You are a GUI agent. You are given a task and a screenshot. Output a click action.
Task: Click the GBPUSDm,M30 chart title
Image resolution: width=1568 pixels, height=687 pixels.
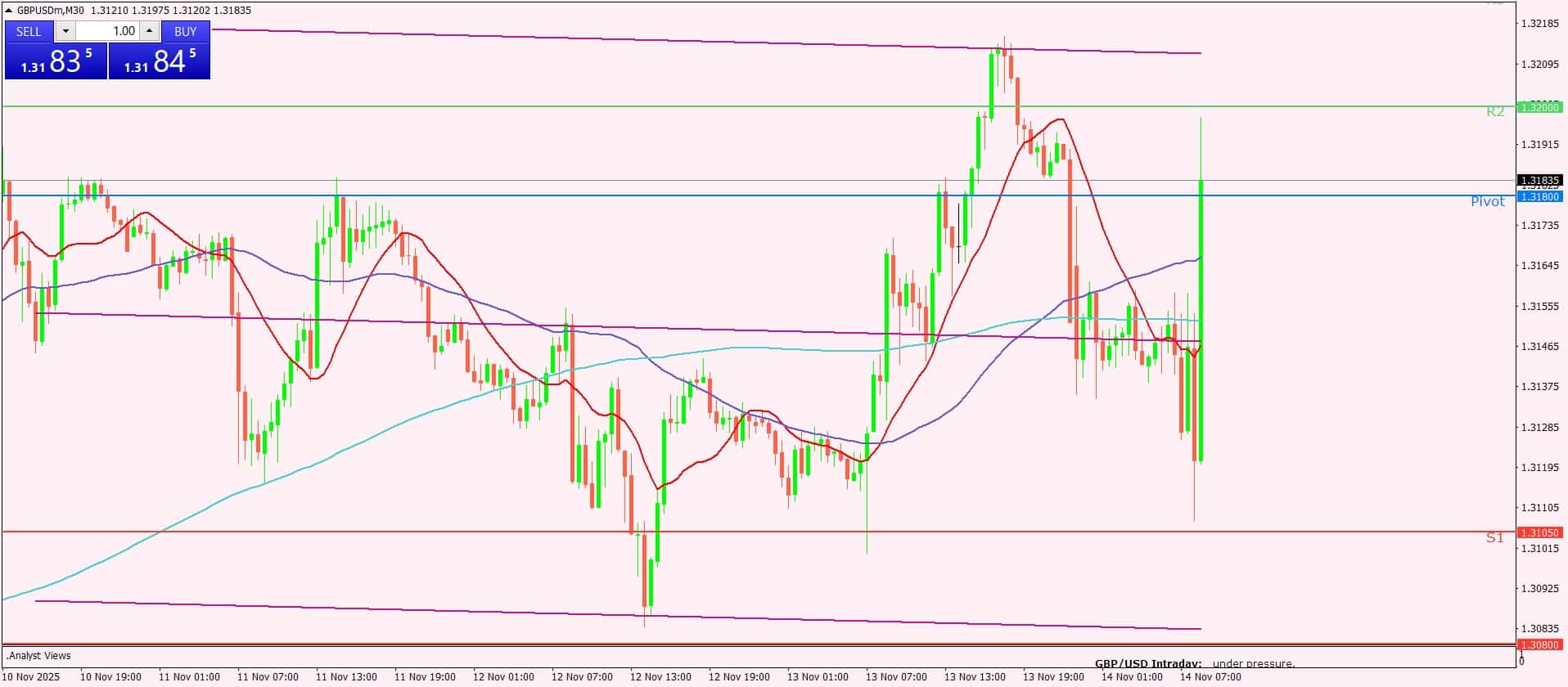tap(51, 11)
